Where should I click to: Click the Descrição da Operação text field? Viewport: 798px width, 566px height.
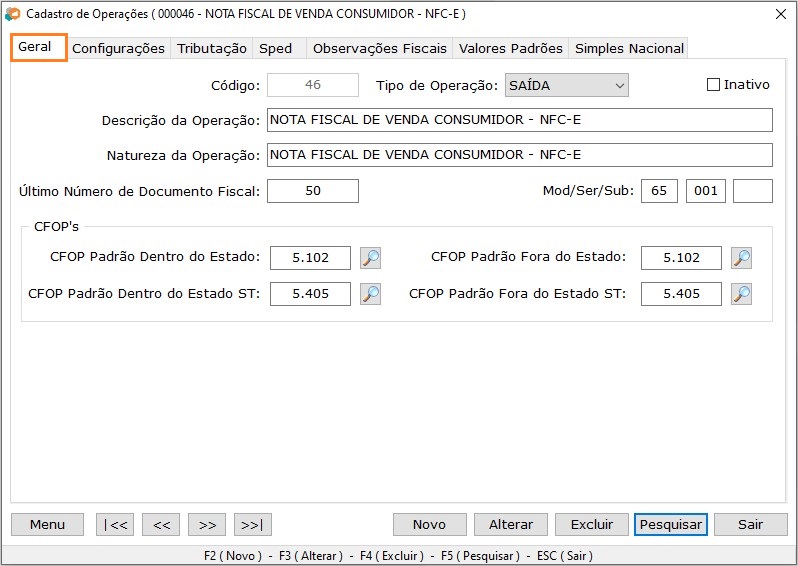519,120
